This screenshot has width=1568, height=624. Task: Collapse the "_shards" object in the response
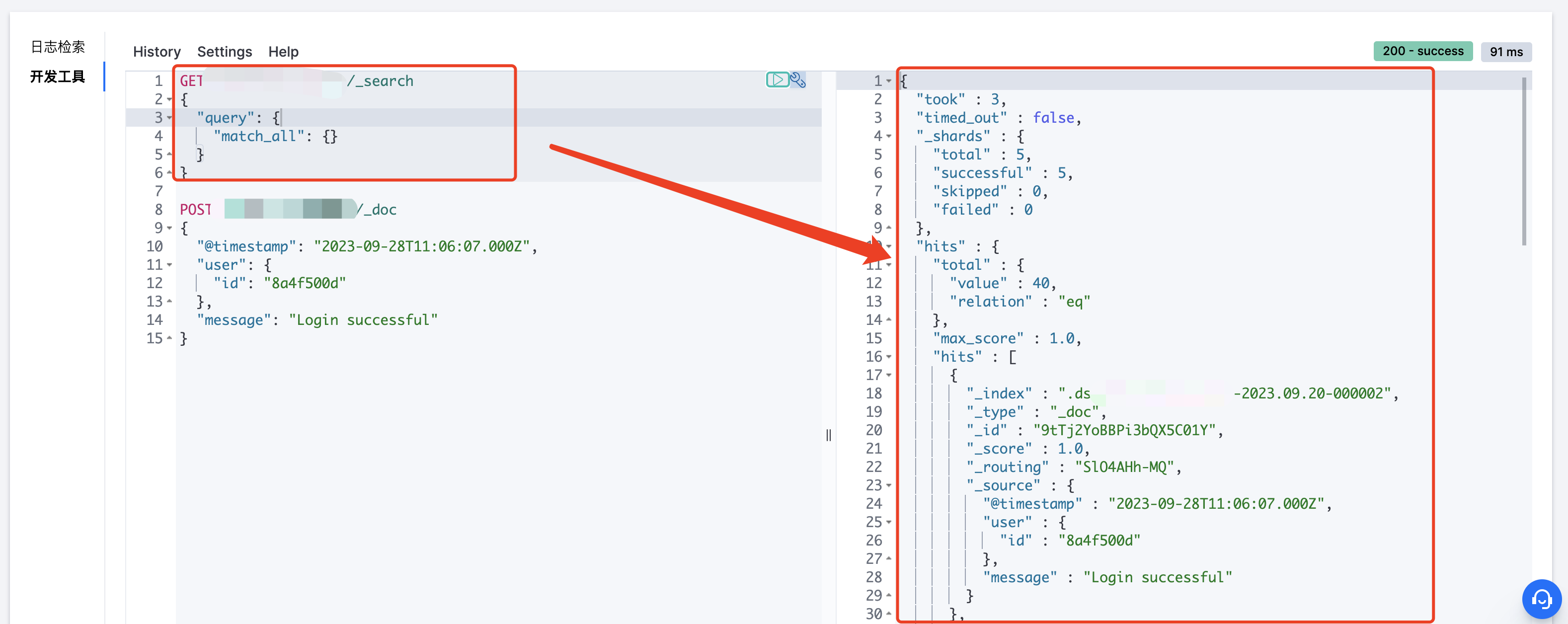(x=889, y=136)
